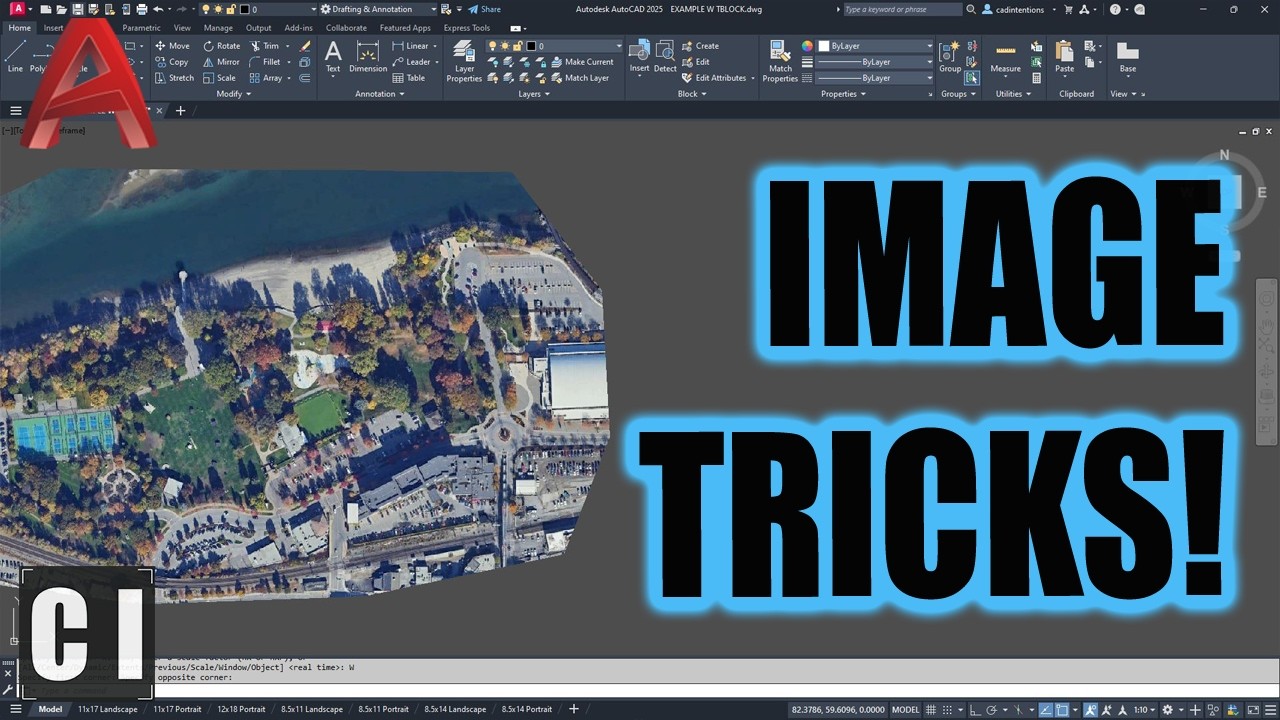Toggle 2D object snap in status bar
The image size is (1280, 720).
(x=1062, y=709)
